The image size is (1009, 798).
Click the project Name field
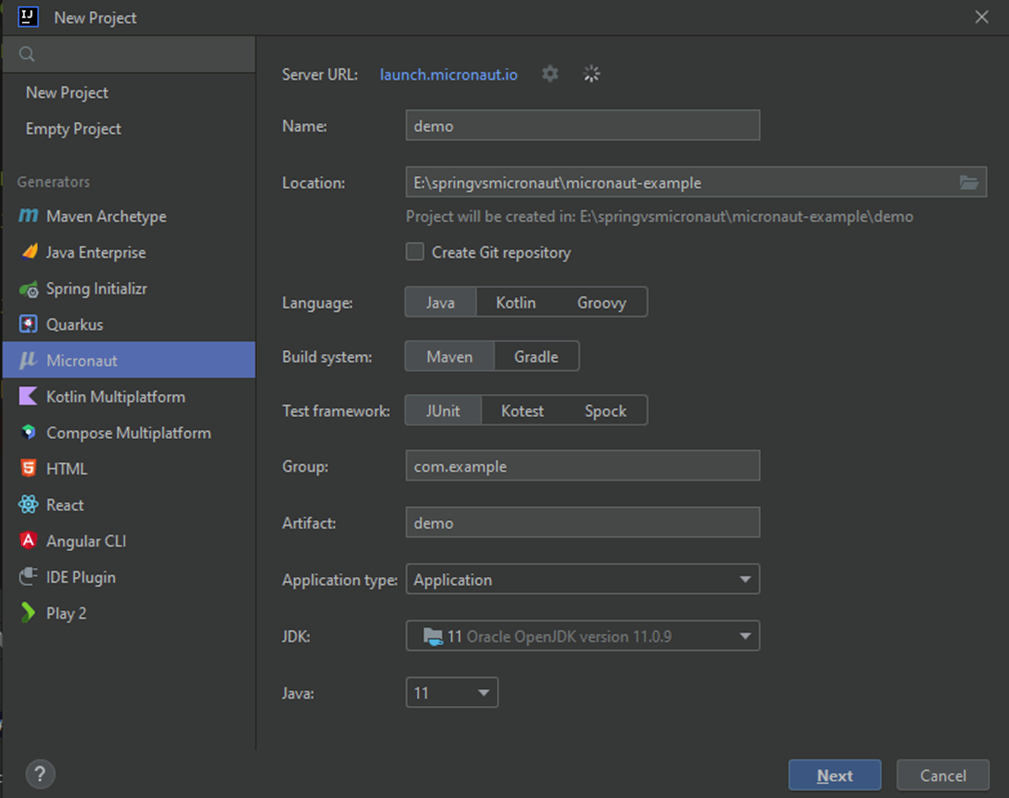click(x=582, y=125)
